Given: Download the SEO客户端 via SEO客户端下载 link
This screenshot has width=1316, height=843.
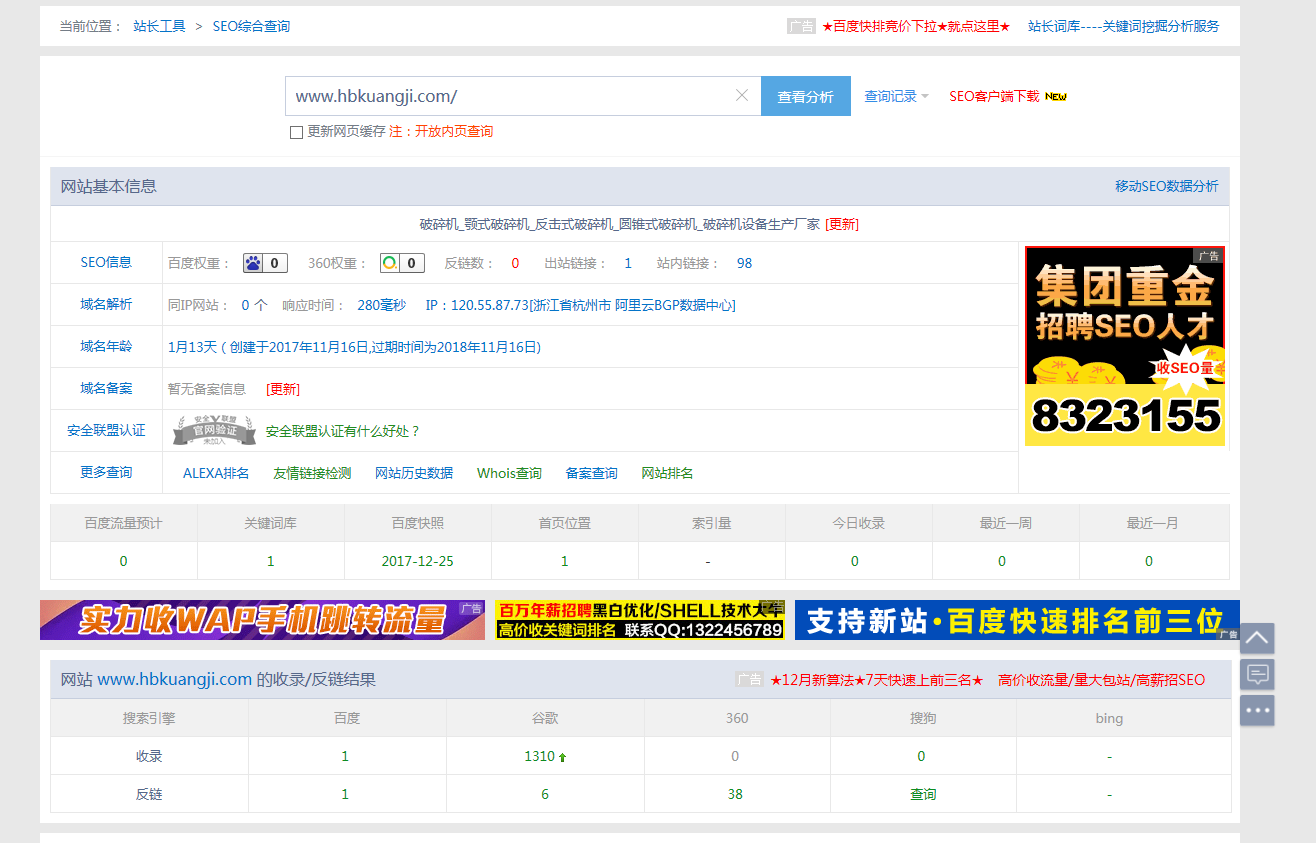Looking at the screenshot, I should (994, 96).
